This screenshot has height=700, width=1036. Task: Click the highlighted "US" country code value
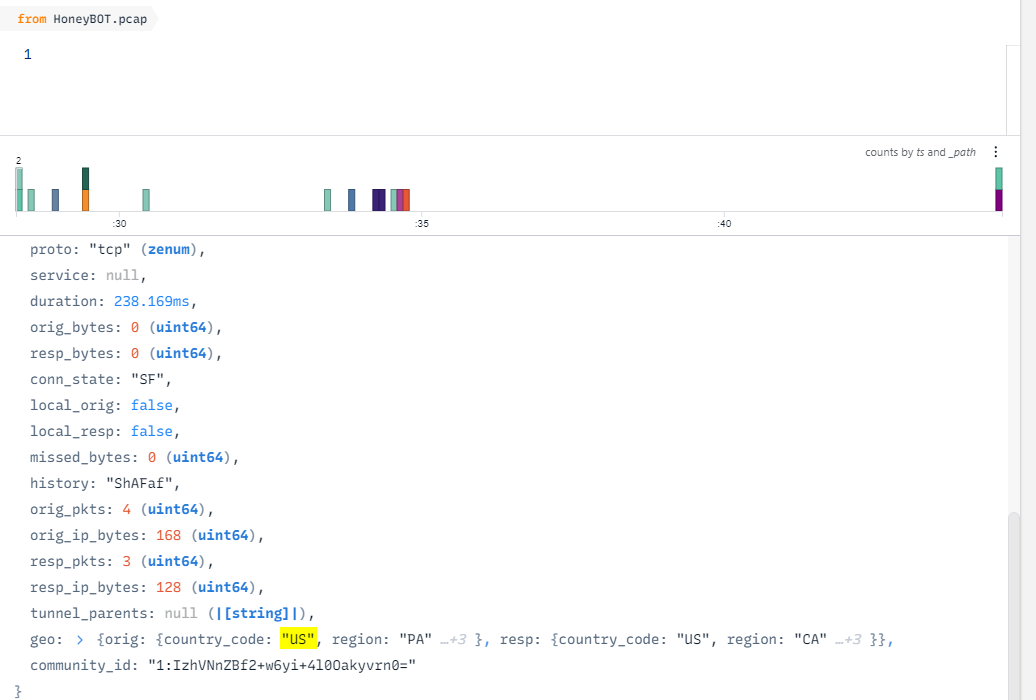coord(297,639)
